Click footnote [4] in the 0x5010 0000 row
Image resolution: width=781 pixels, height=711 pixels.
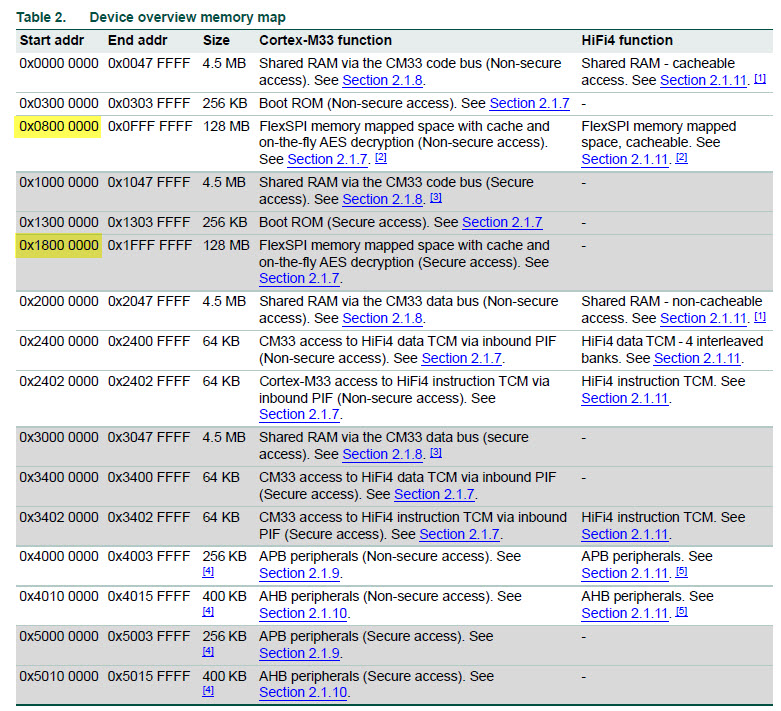pyautogui.click(x=208, y=691)
